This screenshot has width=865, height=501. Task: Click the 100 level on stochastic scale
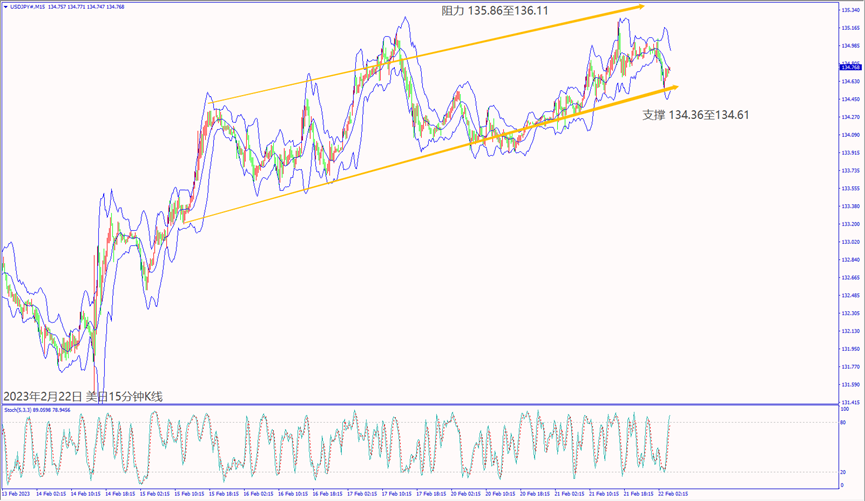[845, 408]
